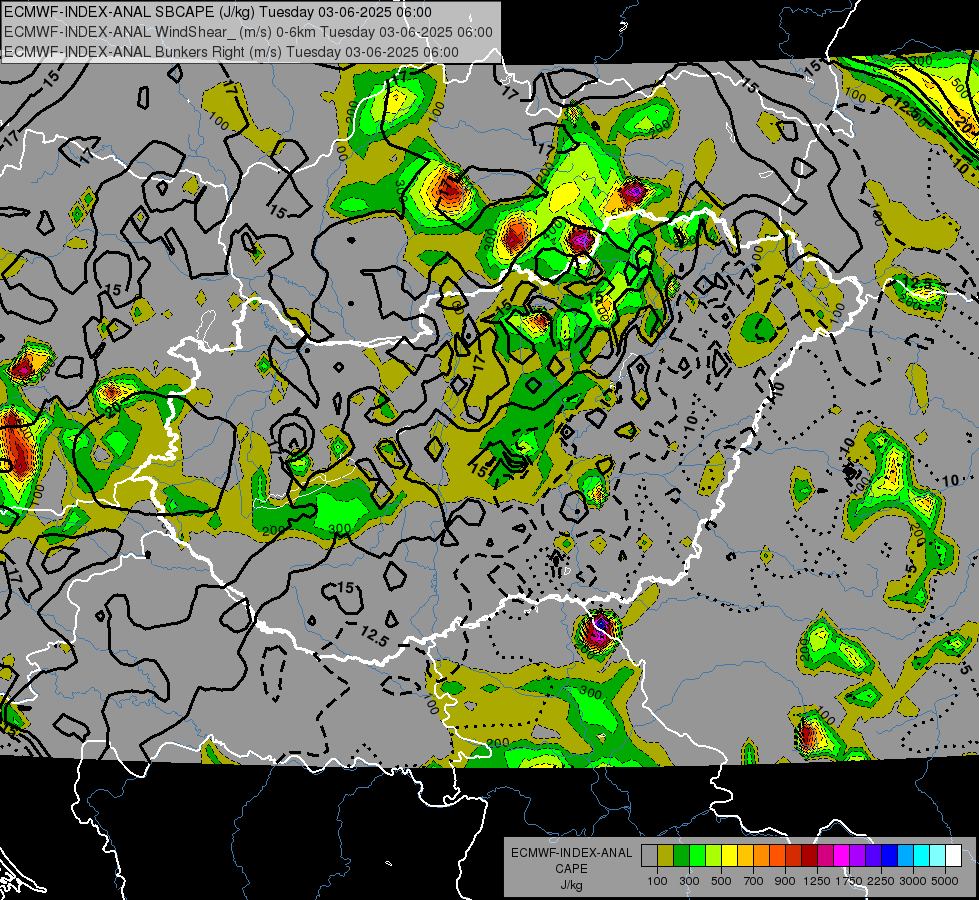Click the 2250 tick label in legend
Screen dimensions: 979x900
click(881, 881)
